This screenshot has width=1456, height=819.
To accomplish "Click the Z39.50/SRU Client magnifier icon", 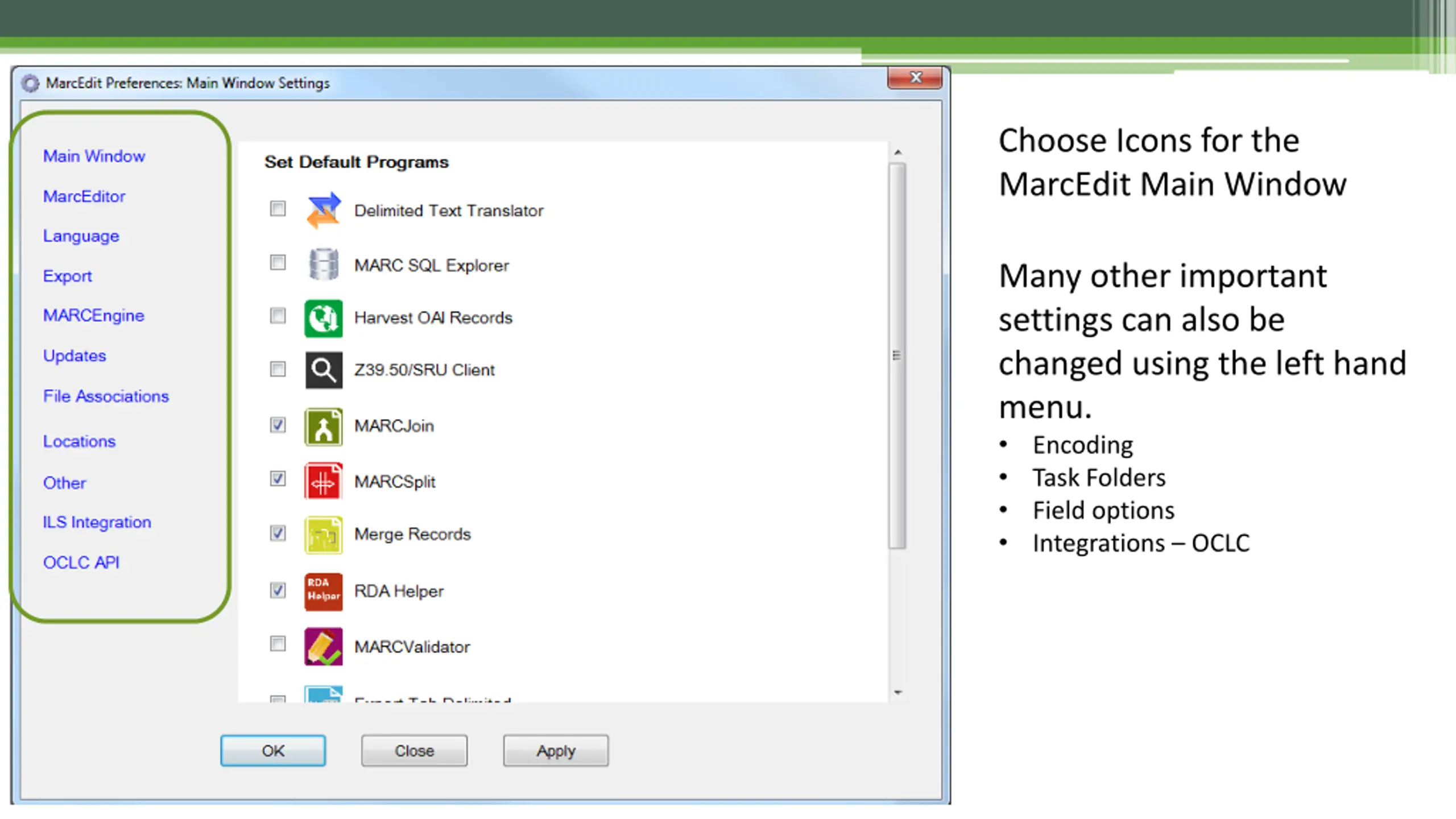I will pos(324,370).
